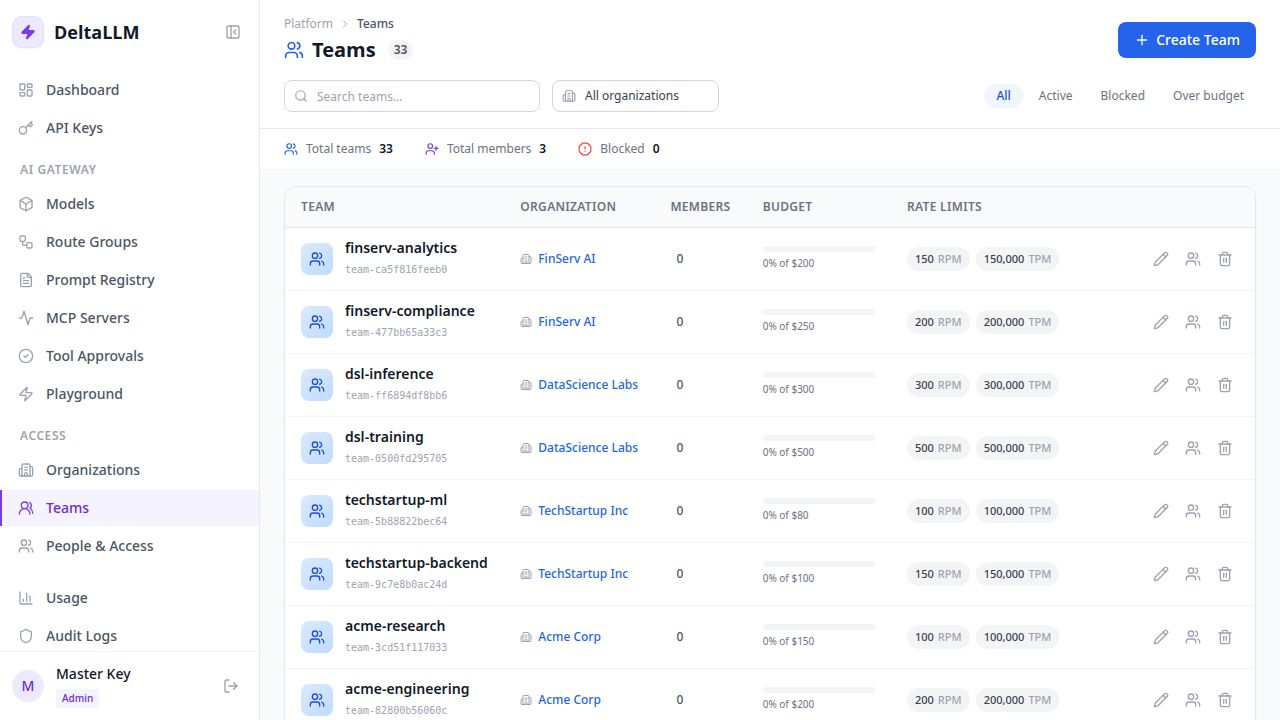Viewport: 1280px width, 720px height.
Task: Click the BUDGET column header
Action: pos(787,207)
